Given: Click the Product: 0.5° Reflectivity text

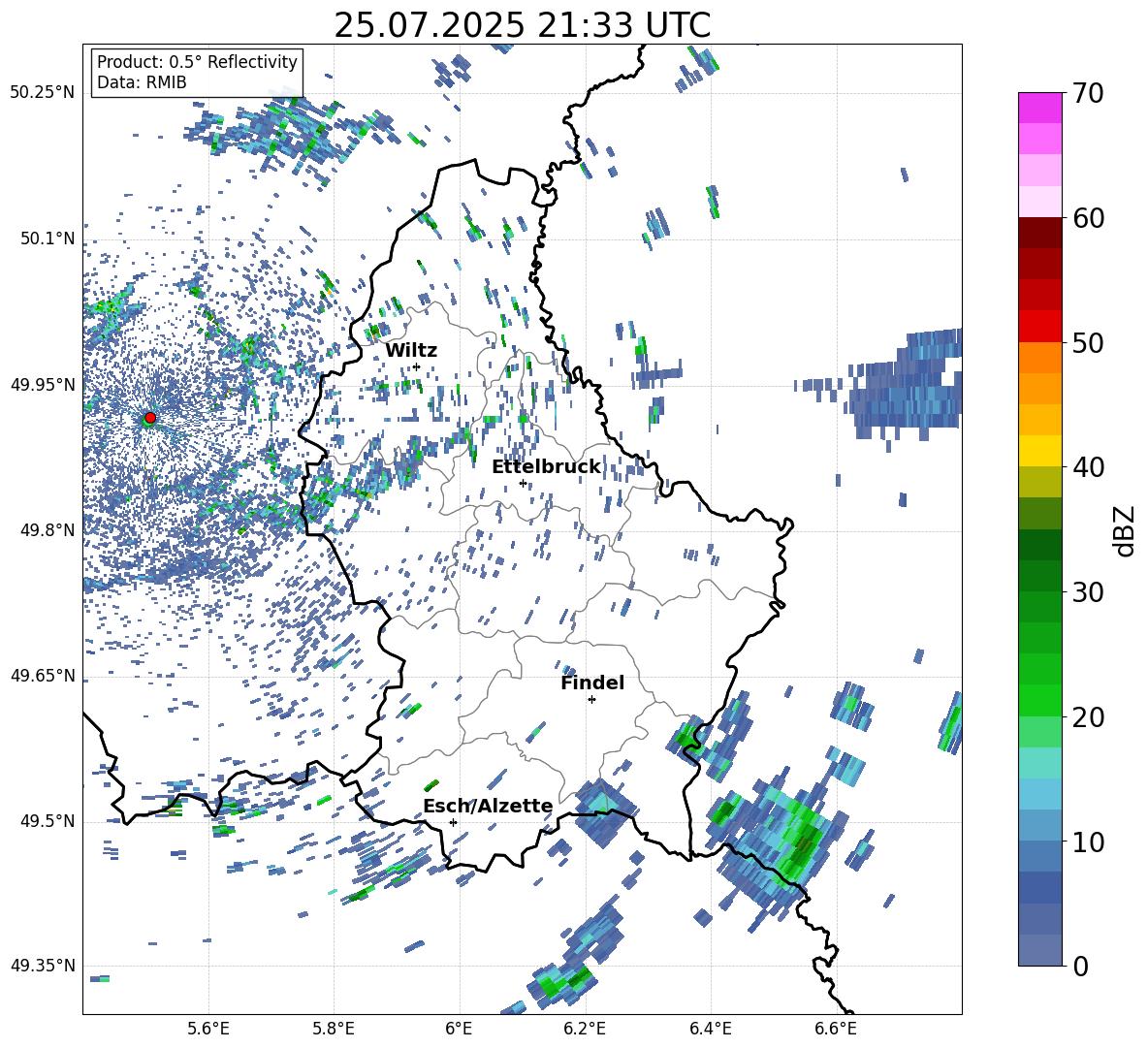Looking at the screenshot, I should pyautogui.click(x=197, y=61).
